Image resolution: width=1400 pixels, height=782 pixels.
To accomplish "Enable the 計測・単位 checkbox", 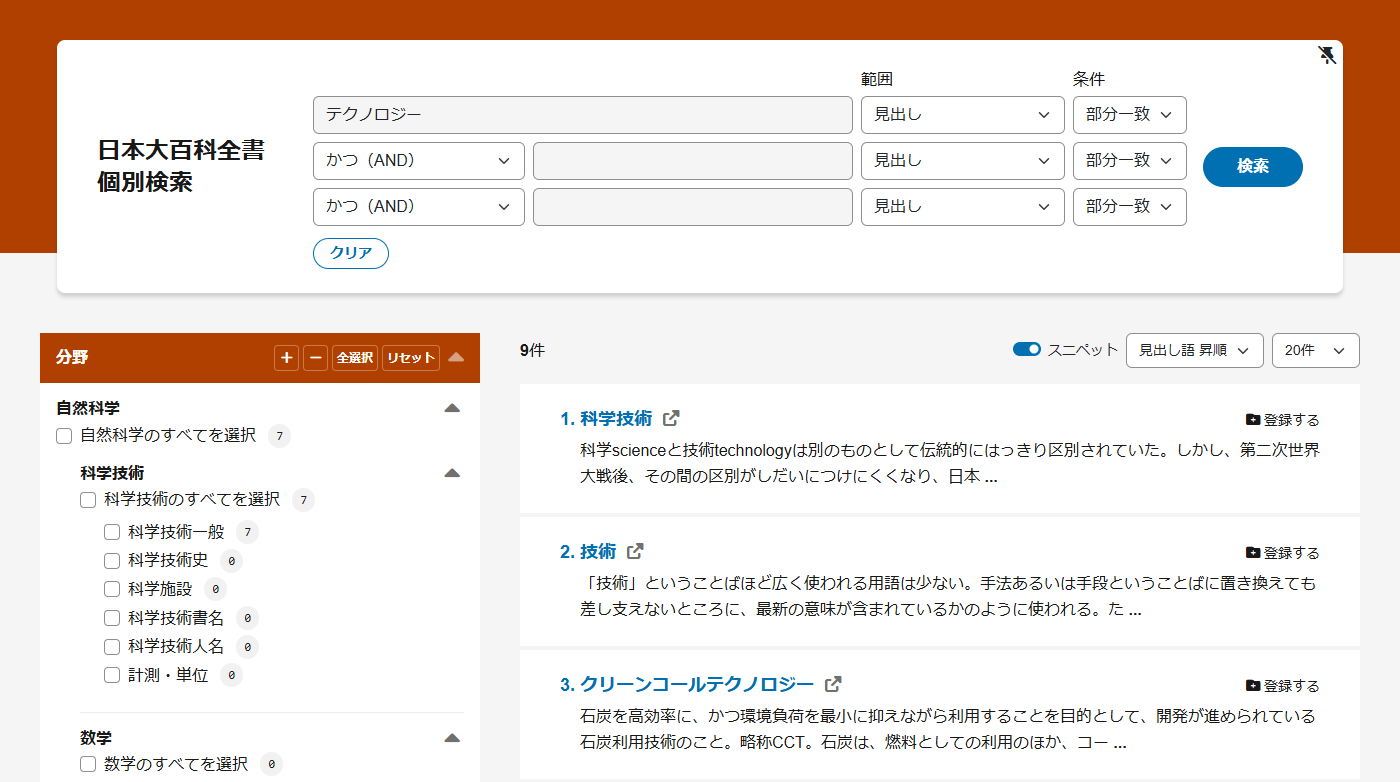I will click(112, 676).
